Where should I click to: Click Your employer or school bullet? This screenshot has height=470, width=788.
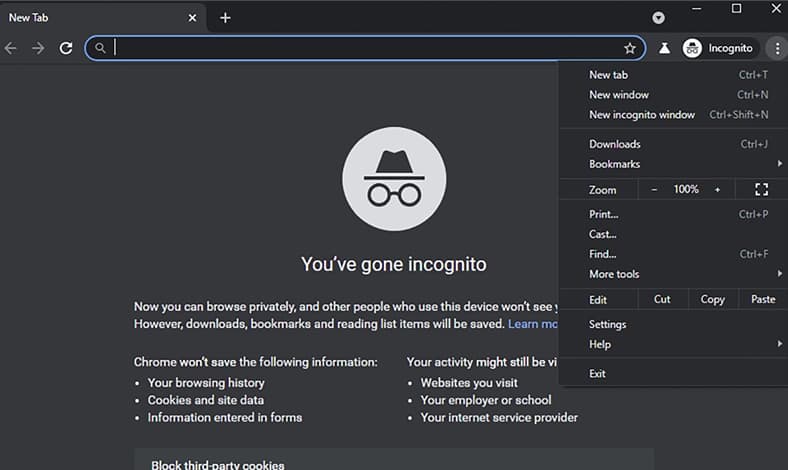tap(486, 400)
